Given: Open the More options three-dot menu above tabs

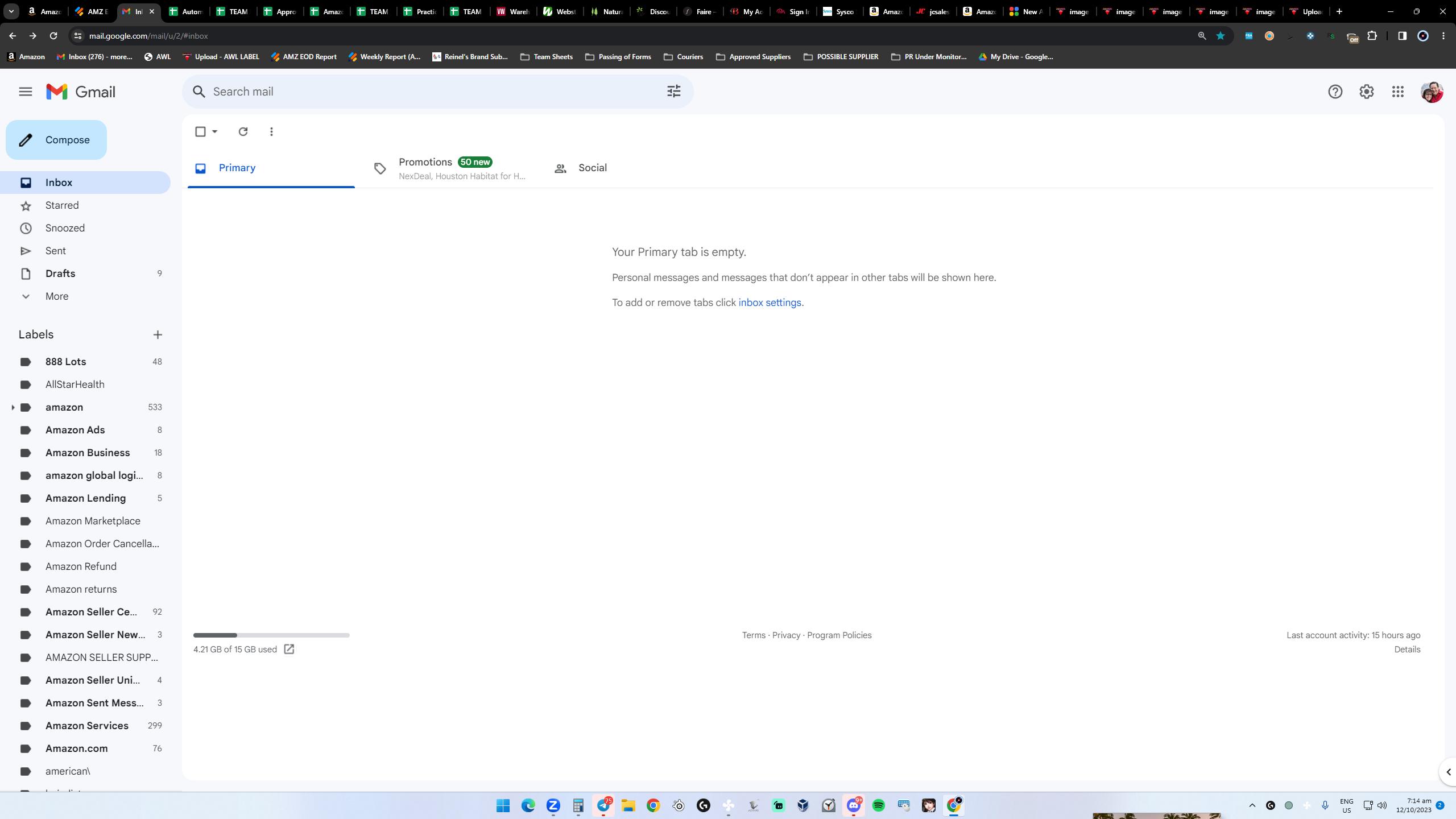Looking at the screenshot, I should pyautogui.click(x=271, y=131).
